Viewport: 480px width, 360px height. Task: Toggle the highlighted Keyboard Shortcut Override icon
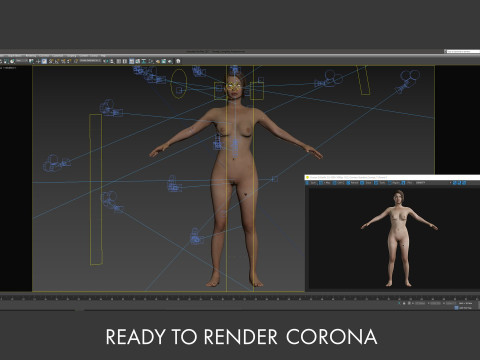point(44,61)
